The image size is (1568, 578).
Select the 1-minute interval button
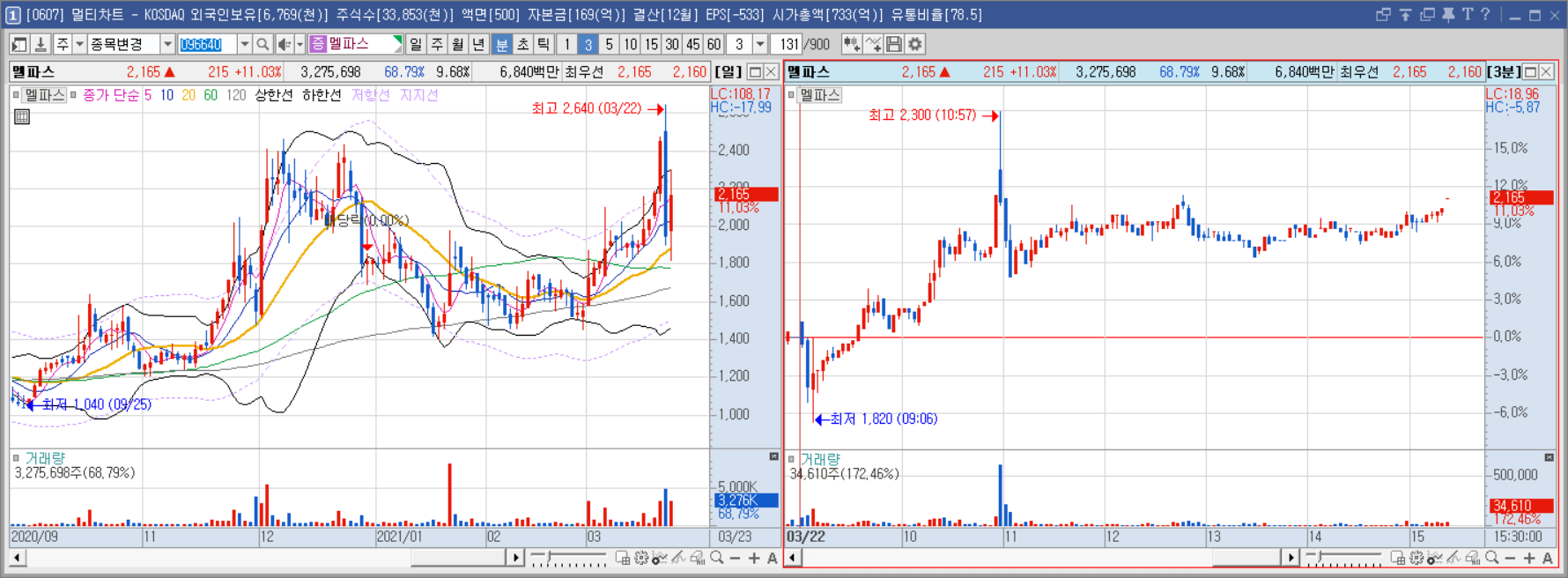pos(566,44)
